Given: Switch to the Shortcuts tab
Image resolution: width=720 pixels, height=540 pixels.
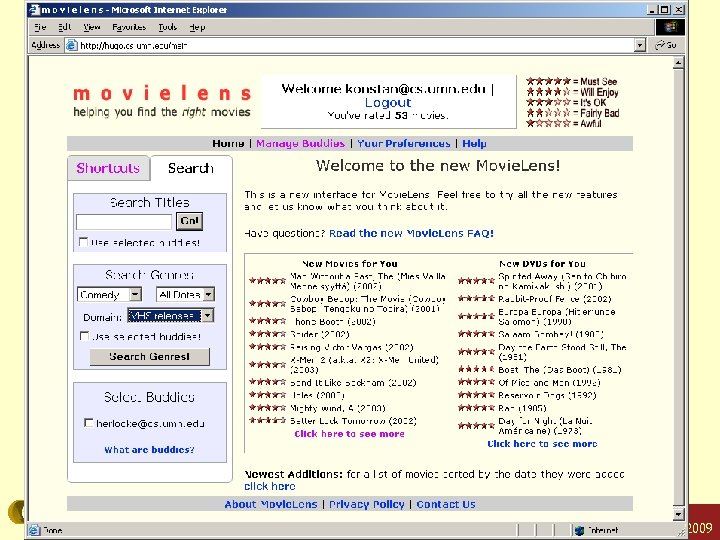Looking at the screenshot, I should 108,168.
